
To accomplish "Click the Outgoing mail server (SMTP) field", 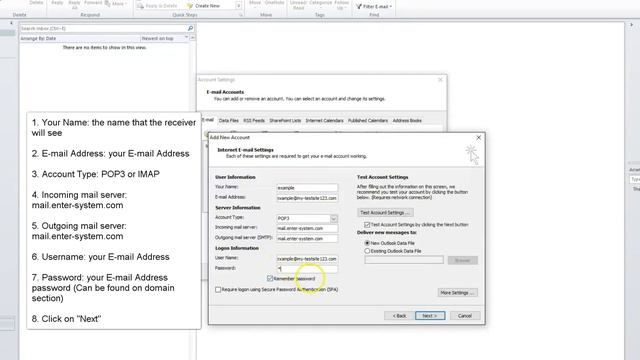I will (x=307, y=238).
